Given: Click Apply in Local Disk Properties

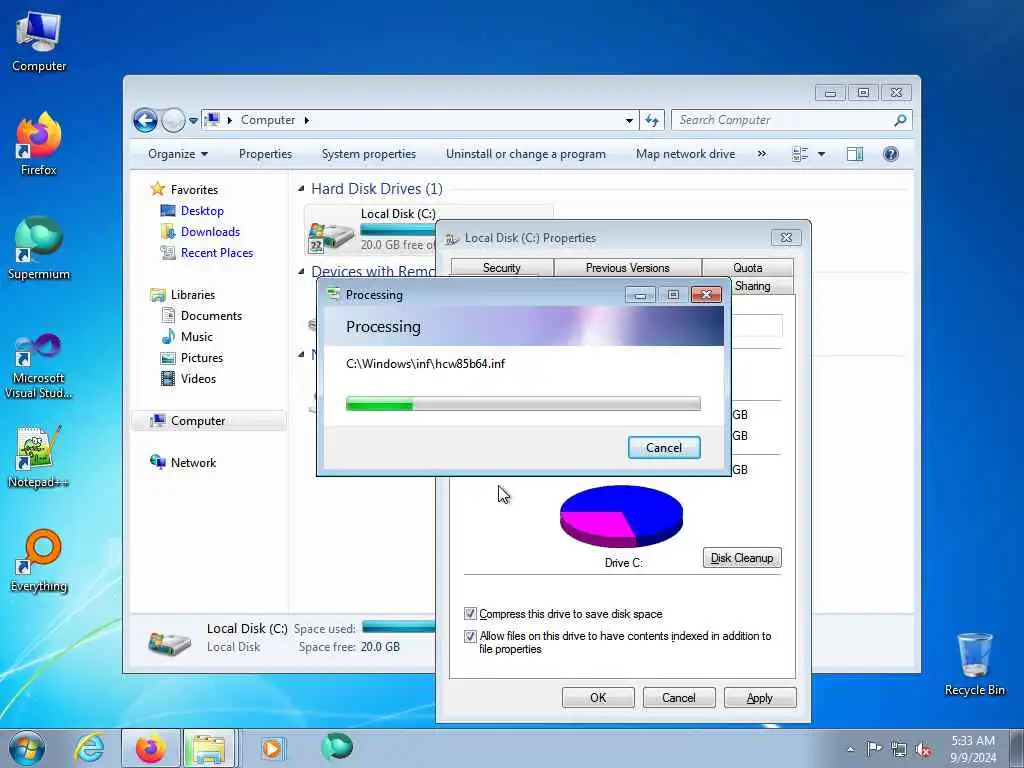Looking at the screenshot, I should pos(760,697).
